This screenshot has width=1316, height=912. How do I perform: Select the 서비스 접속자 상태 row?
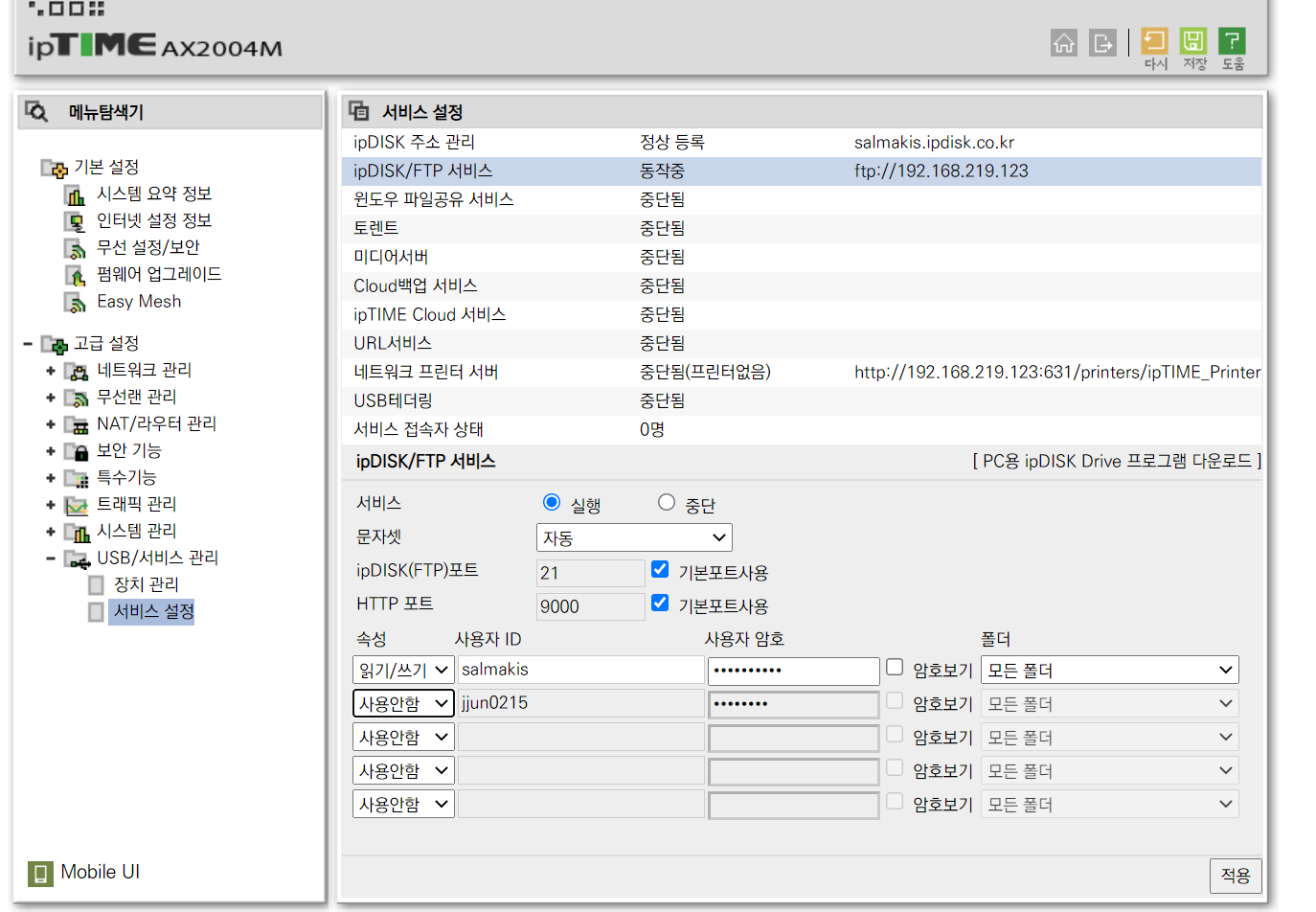802,430
